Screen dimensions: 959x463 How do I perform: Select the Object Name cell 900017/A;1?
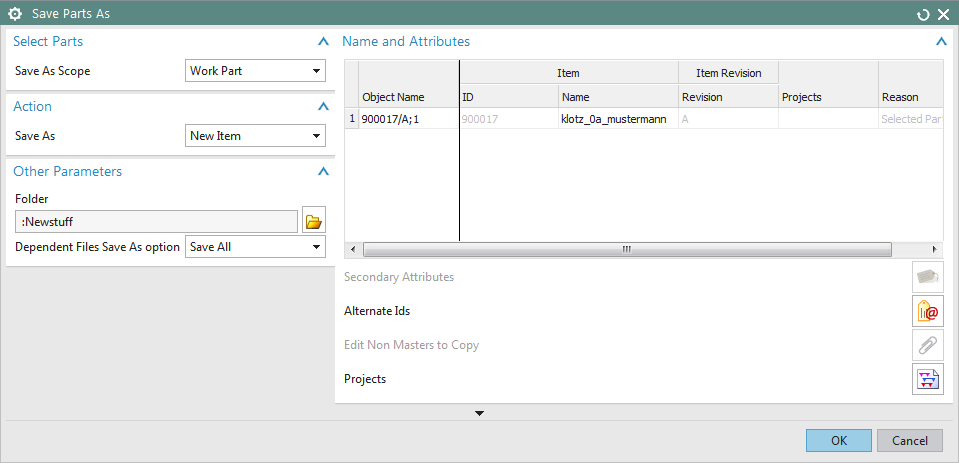click(x=409, y=119)
